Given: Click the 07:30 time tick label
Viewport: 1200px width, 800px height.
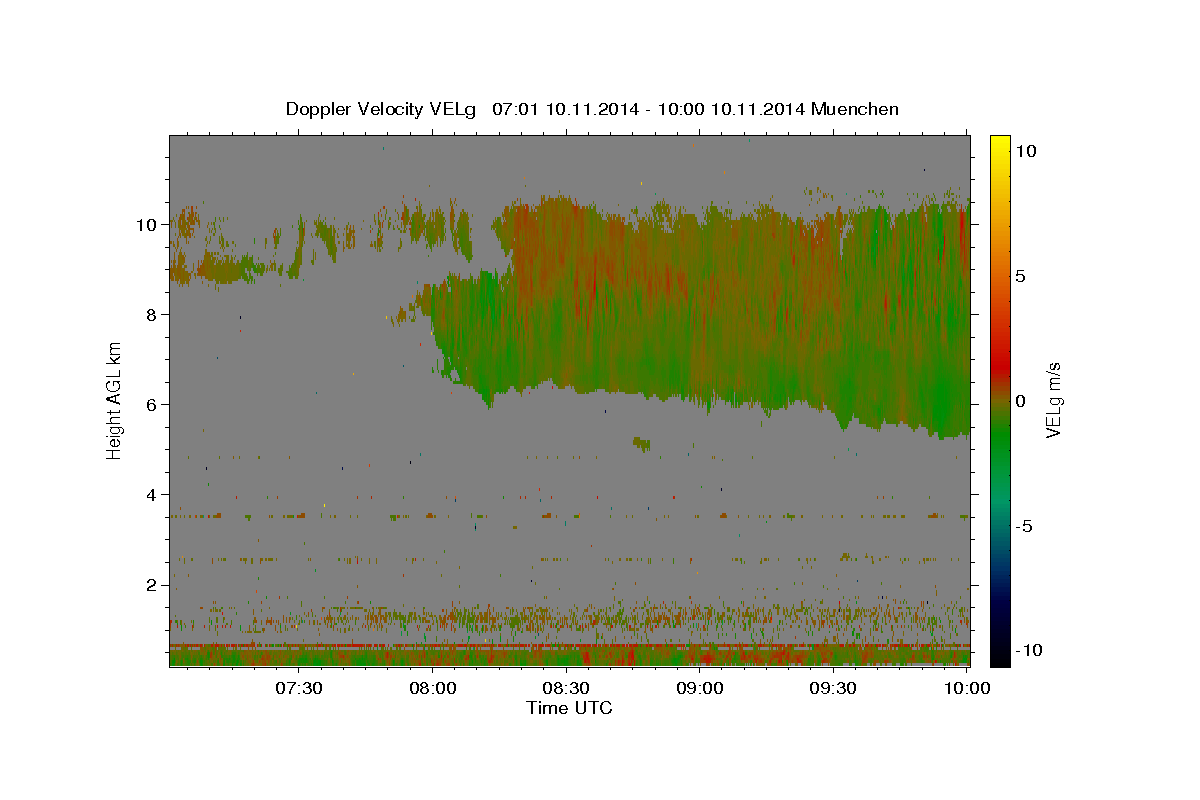Looking at the screenshot, I should click(x=299, y=688).
